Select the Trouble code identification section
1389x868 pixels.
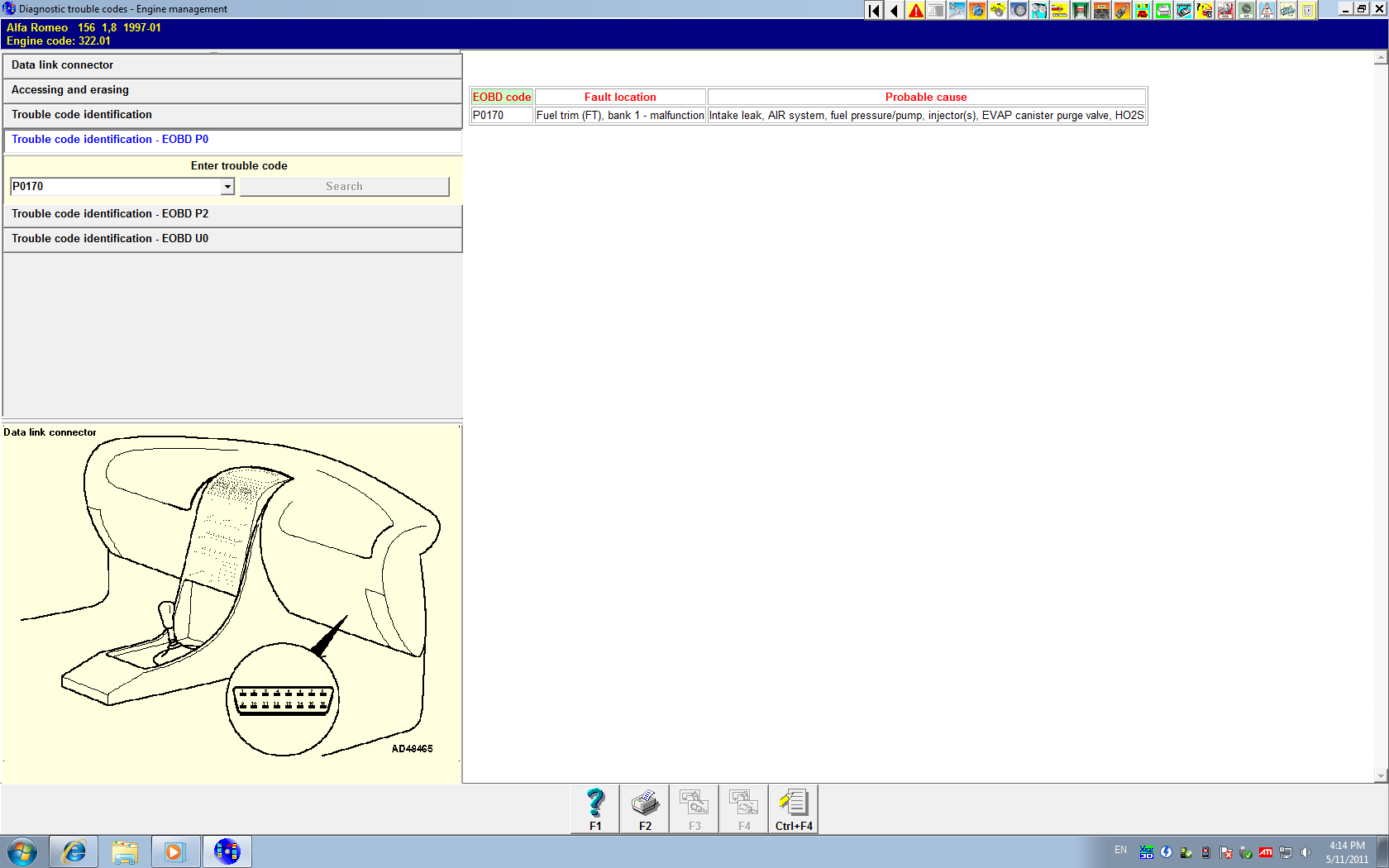pyautogui.click(x=231, y=115)
